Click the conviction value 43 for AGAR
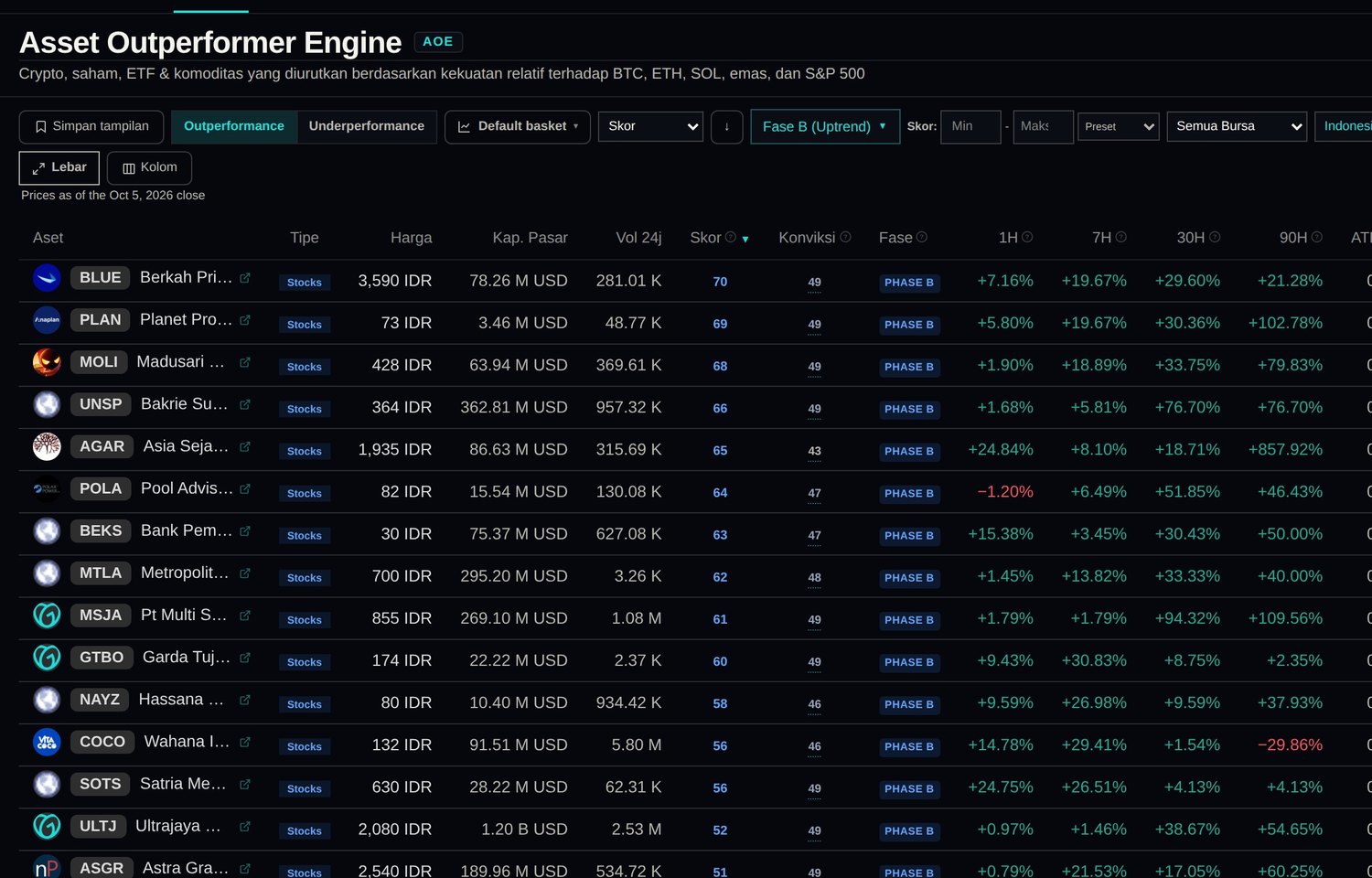 (814, 451)
